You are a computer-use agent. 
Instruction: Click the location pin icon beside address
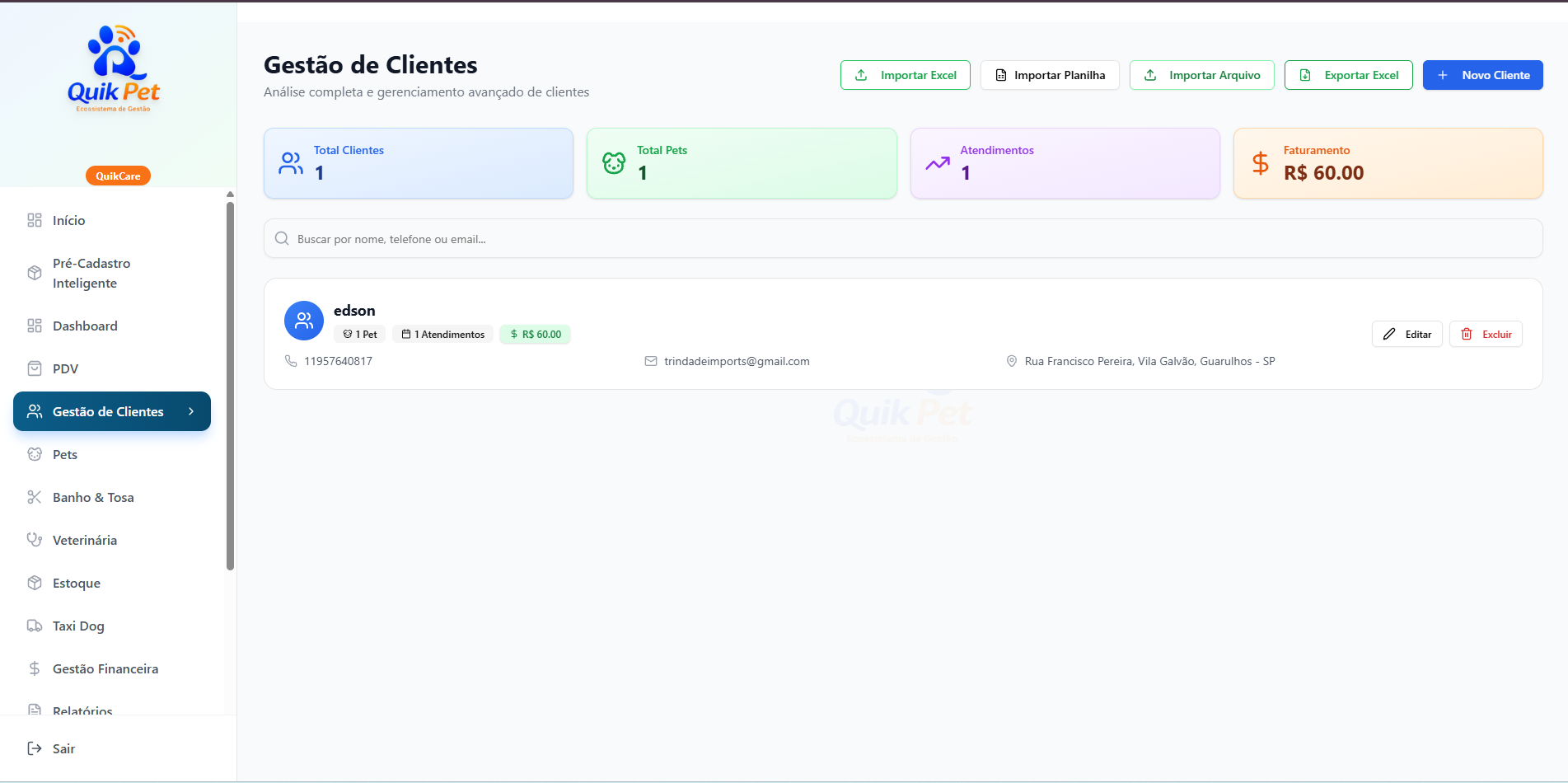point(1012,361)
